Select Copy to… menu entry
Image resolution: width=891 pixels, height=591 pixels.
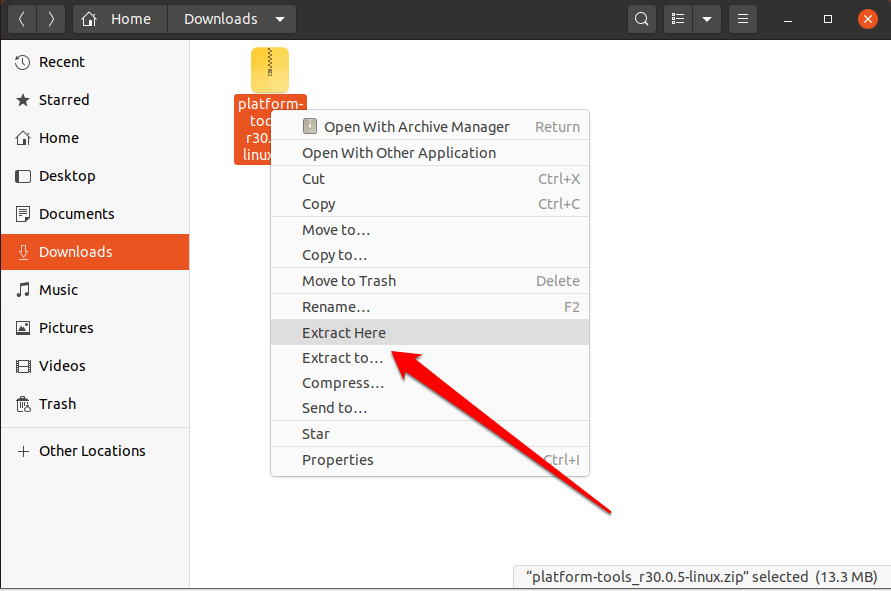coord(430,255)
